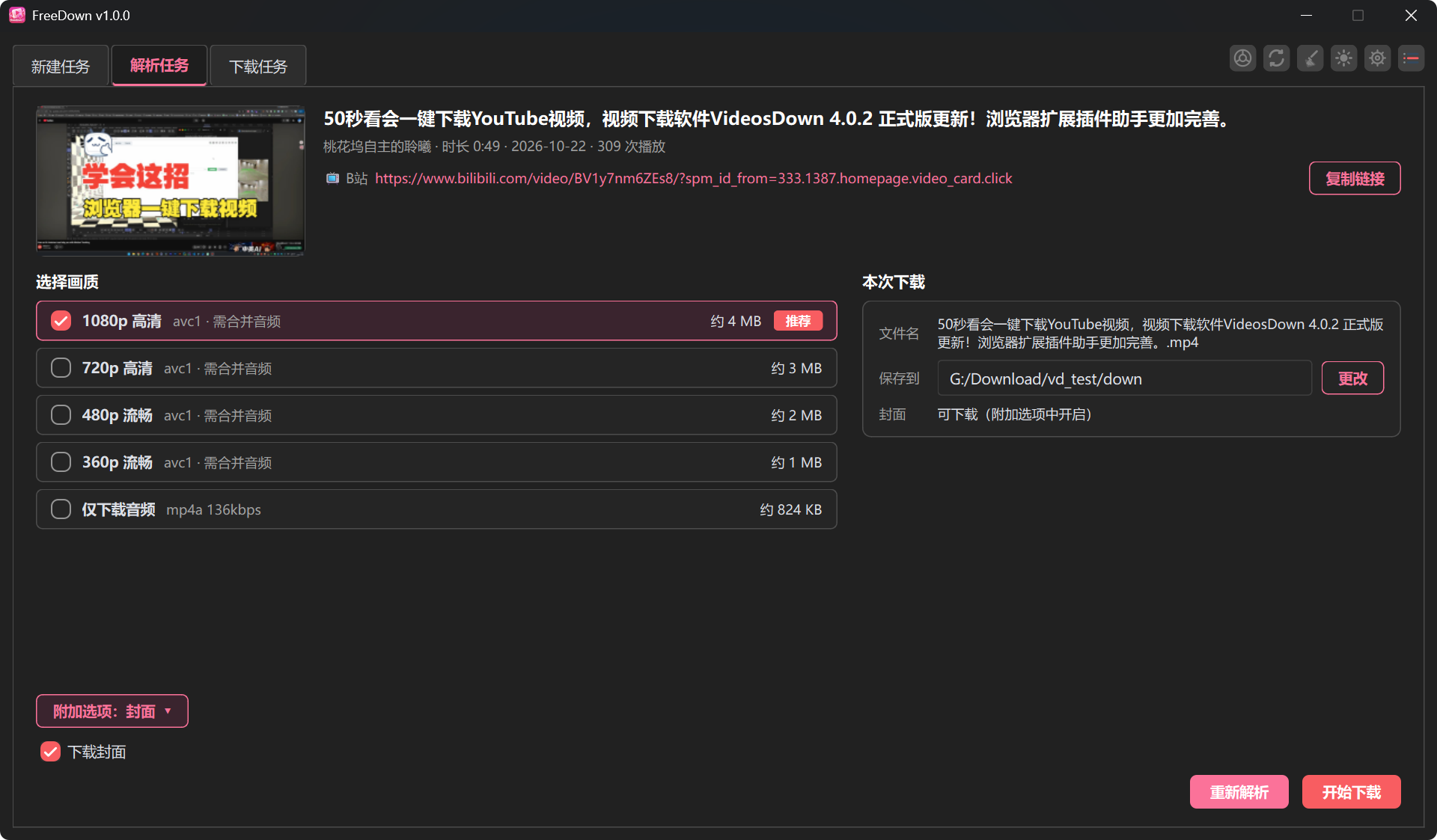
Task: Click the 重新解析 button
Action: 1239,792
